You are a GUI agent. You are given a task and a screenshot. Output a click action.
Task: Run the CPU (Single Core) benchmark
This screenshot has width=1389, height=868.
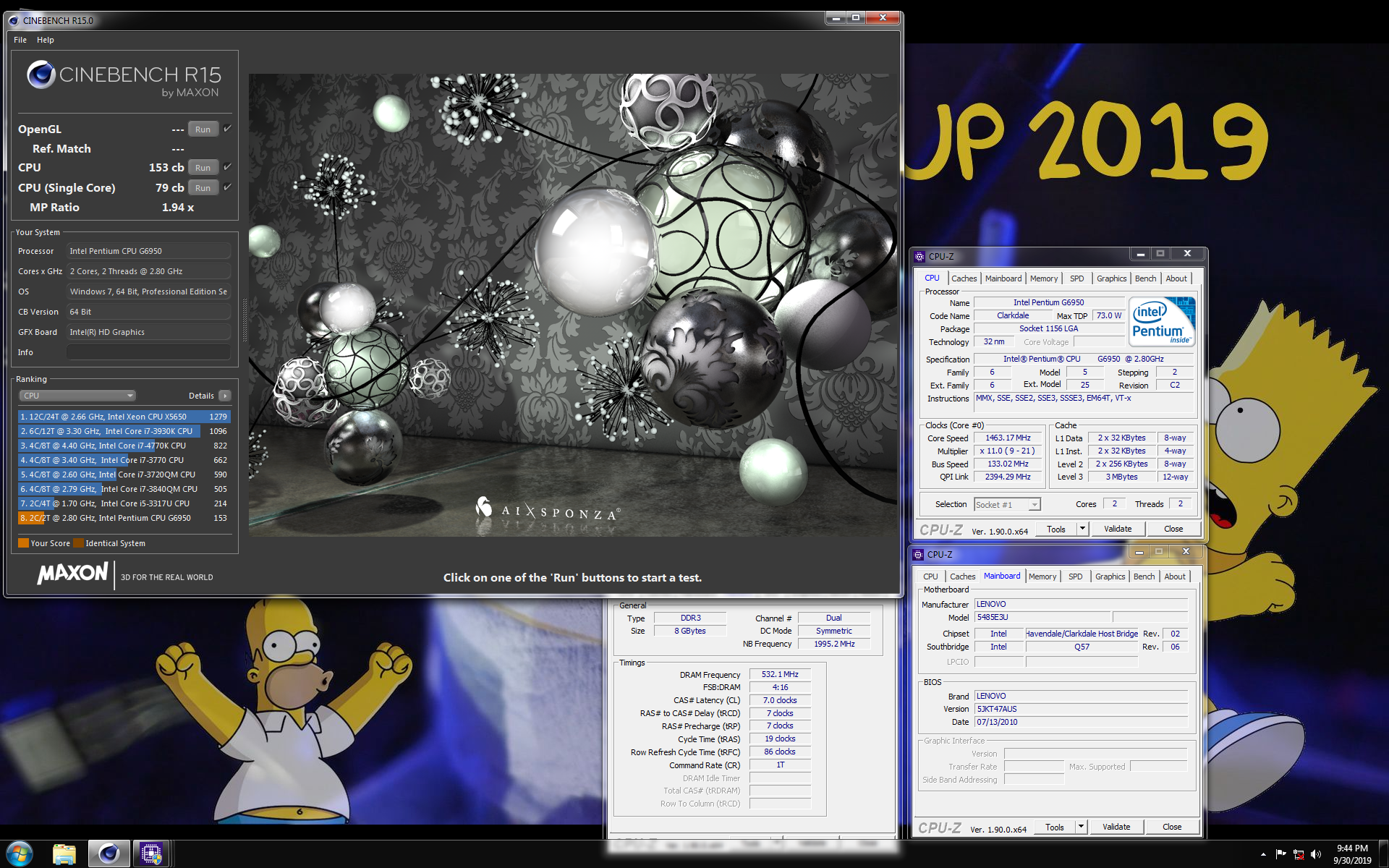point(203,188)
